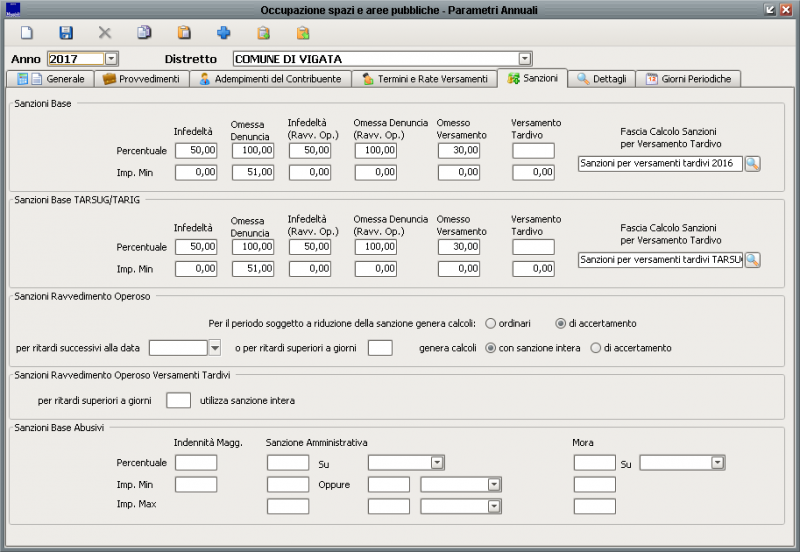Screen dimensions: 800x552
Task: Click the delete X toolbar icon
Action: click(x=105, y=33)
